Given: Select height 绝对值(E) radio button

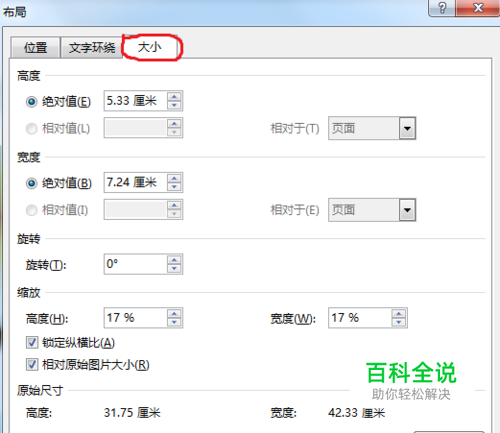Looking at the screenshot, I should 32,101.
